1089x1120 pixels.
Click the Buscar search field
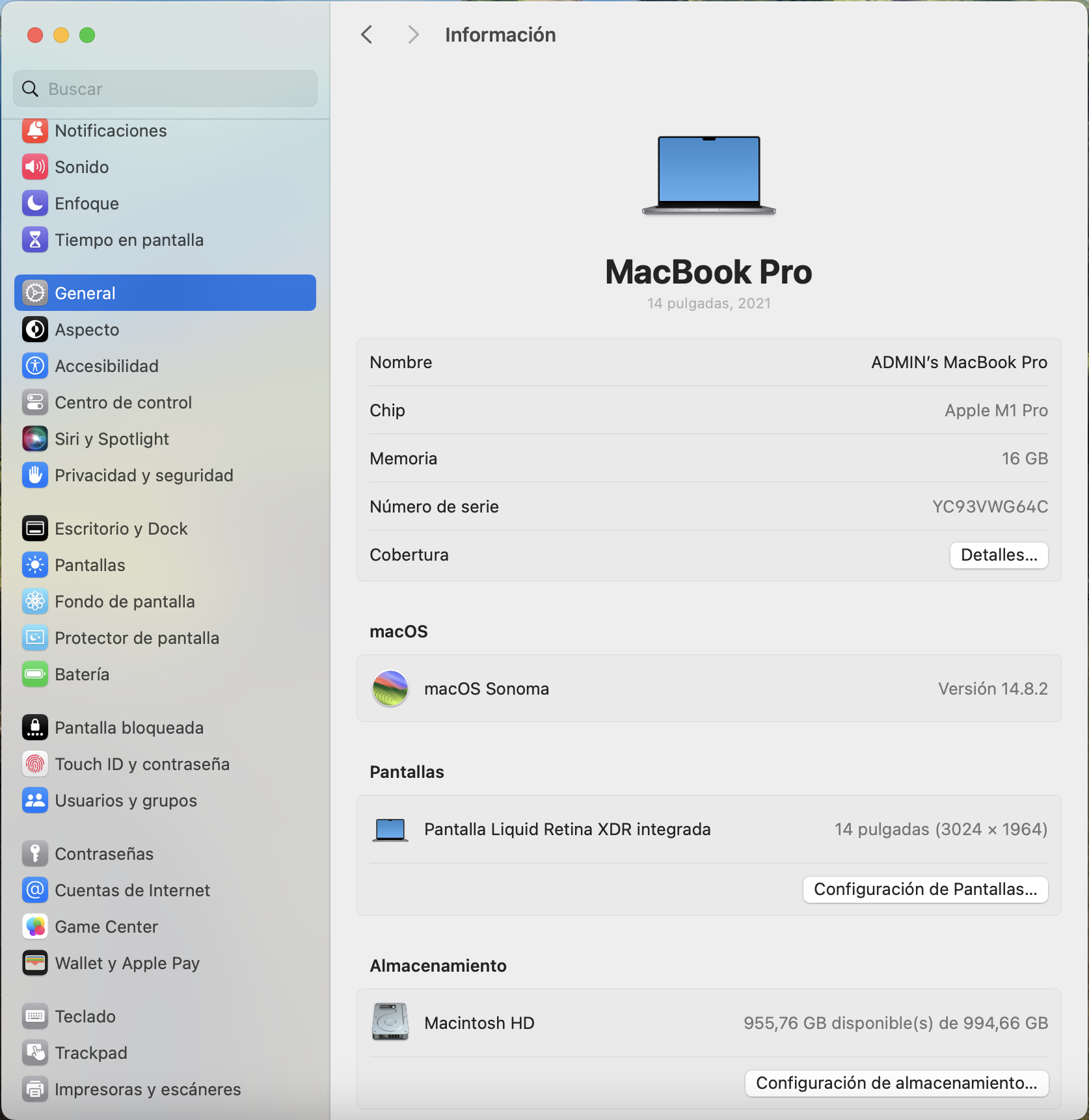click(165, 89)
